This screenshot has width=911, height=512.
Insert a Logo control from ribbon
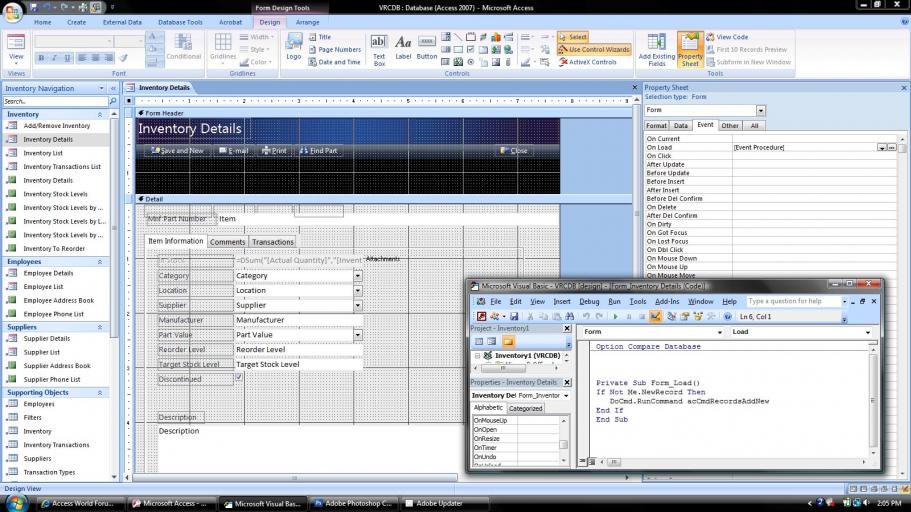(x=294, y=46)
